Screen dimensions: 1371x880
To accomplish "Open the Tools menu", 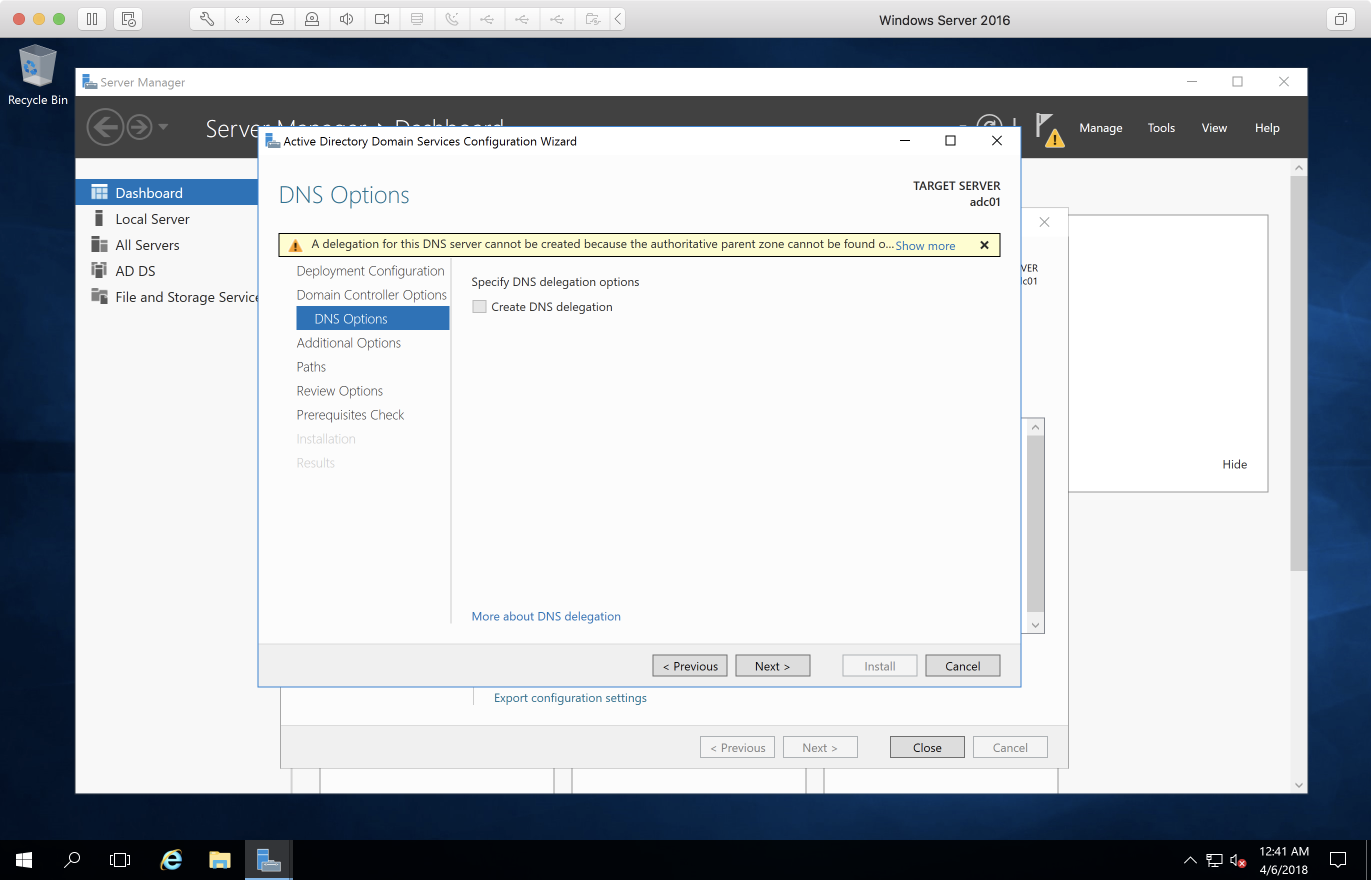I will click(x=1161, y=128).
